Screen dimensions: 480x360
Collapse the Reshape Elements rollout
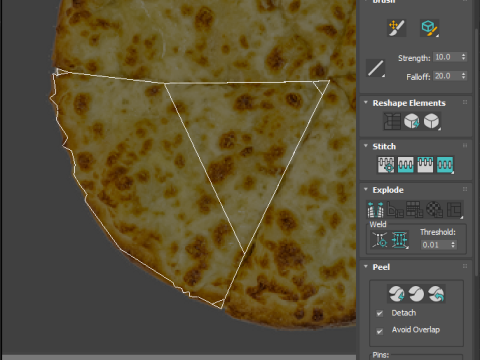click(x=366, y=103)
